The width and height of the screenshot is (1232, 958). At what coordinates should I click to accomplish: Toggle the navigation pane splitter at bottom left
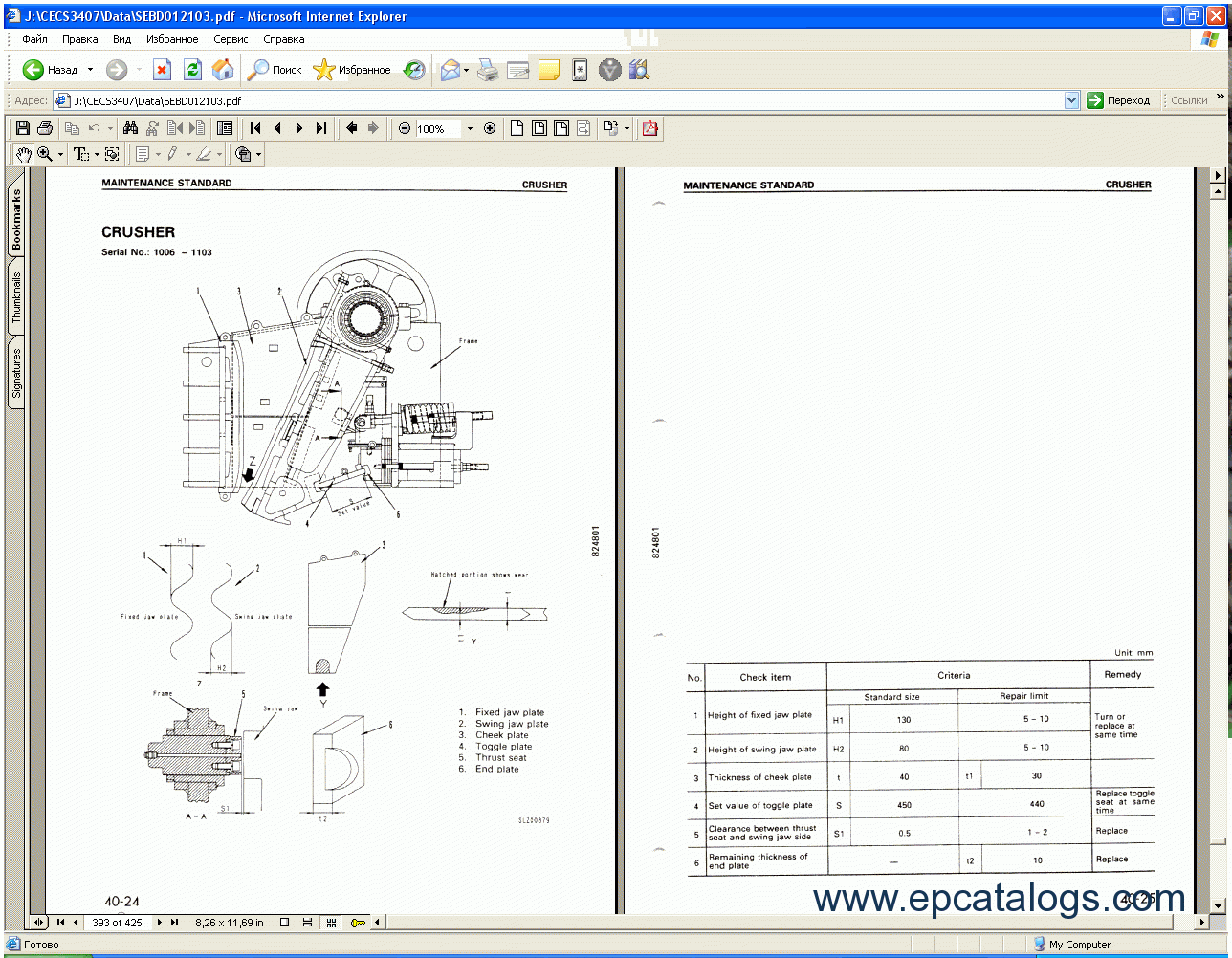[38, 923]
